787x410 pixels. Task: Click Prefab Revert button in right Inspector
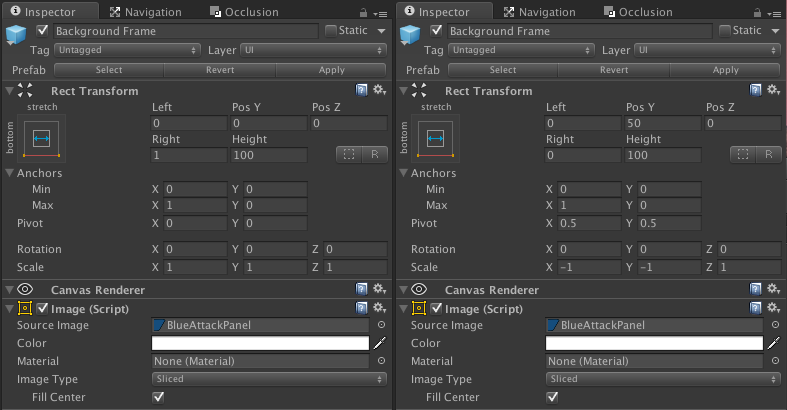tap(614, 70)
